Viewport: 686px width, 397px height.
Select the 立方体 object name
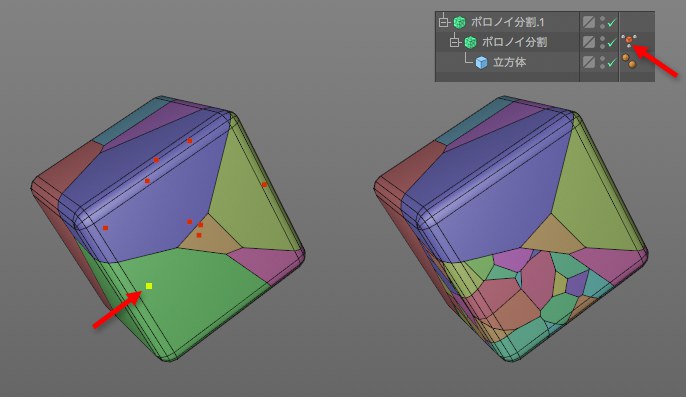[509, 62]
